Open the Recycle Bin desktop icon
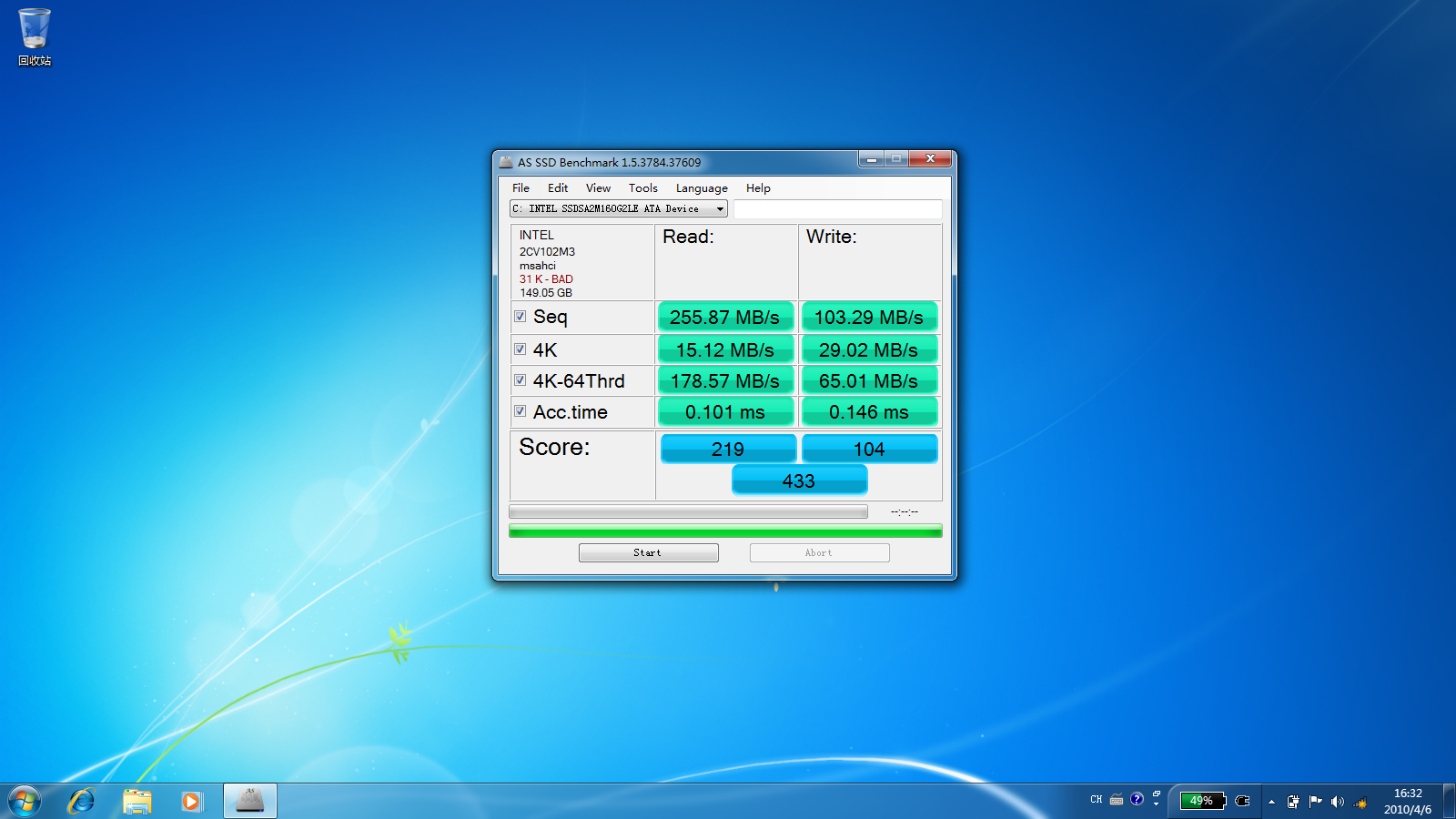Image resolution: width=1456 pixels, height=819 pixels. [35, 37]
